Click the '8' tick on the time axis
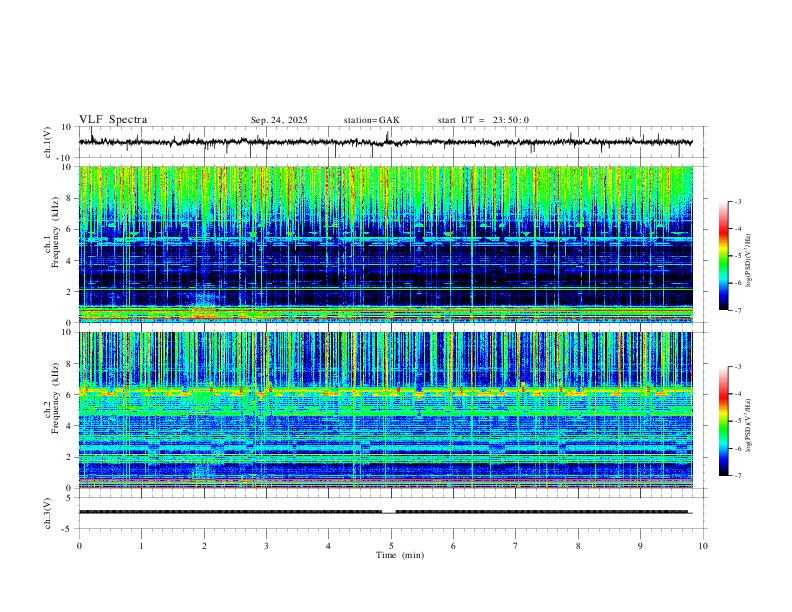 pyautogui.click(x=578, y=546)
